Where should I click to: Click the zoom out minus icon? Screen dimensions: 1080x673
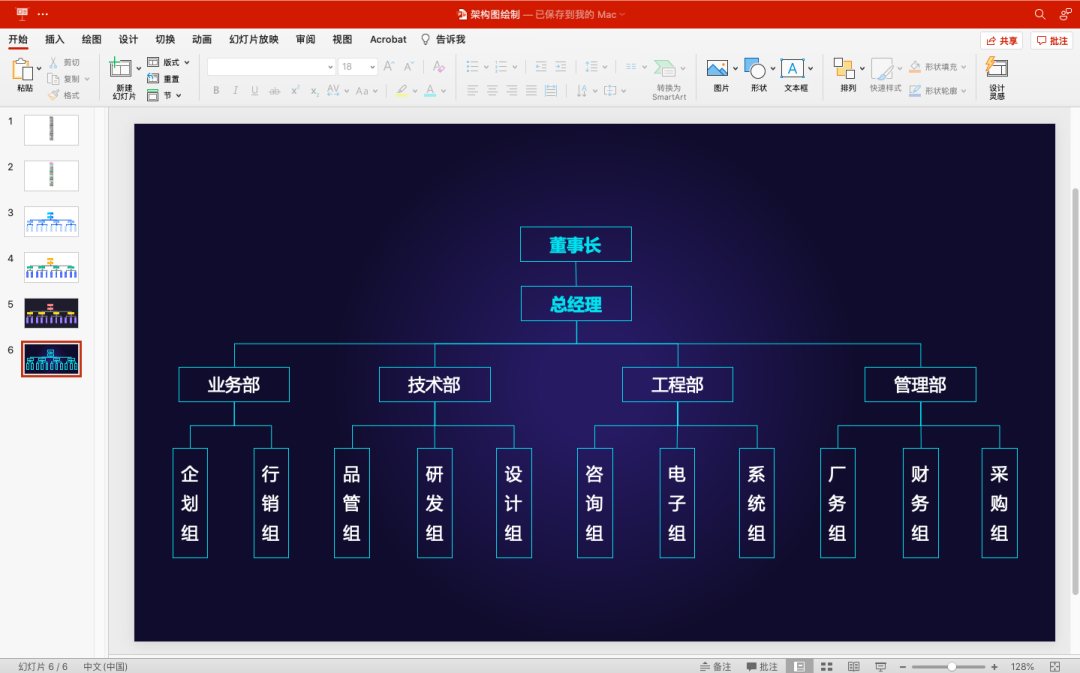902,667
